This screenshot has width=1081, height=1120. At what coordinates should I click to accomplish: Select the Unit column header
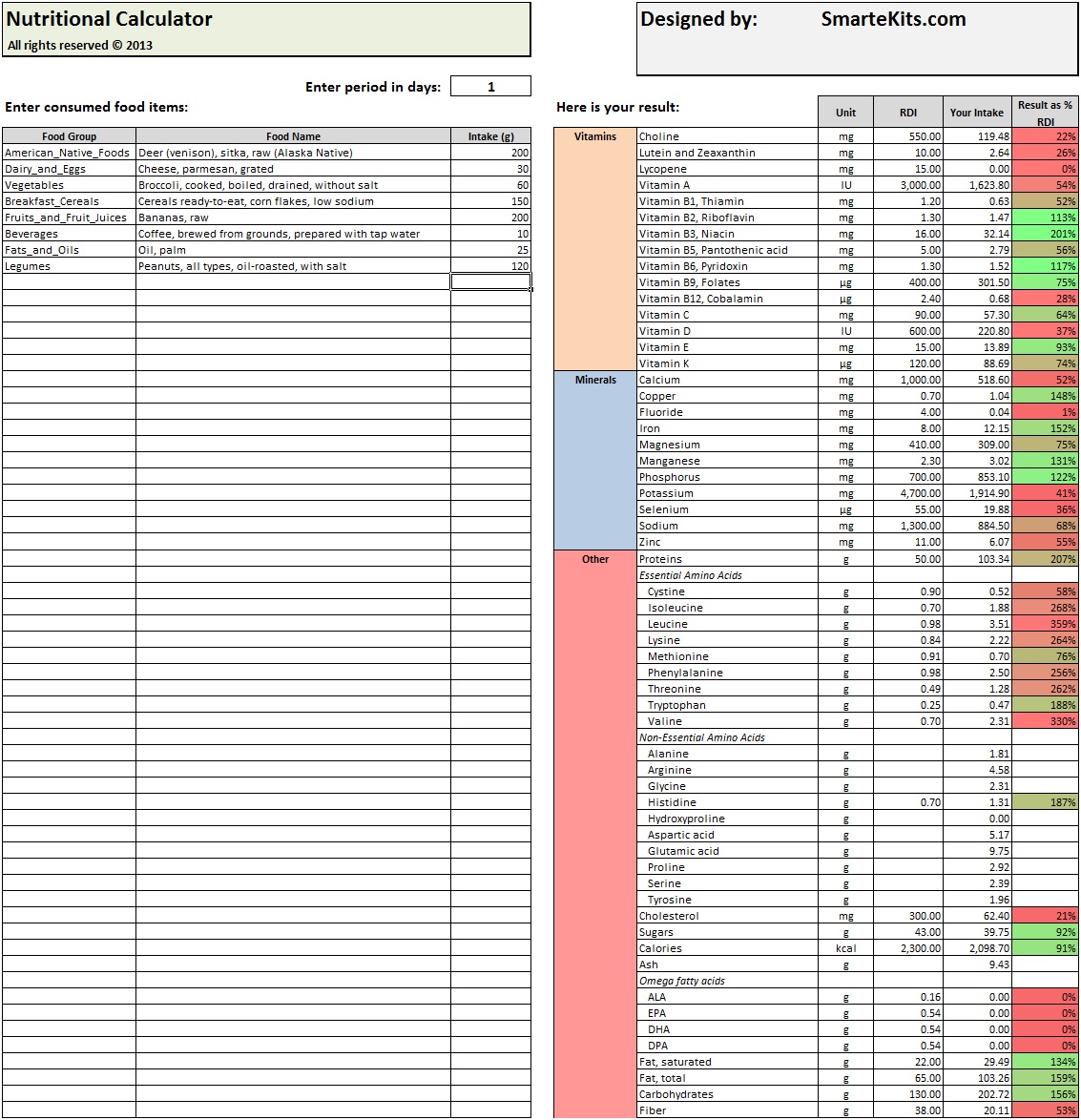(x=843, y=111)
